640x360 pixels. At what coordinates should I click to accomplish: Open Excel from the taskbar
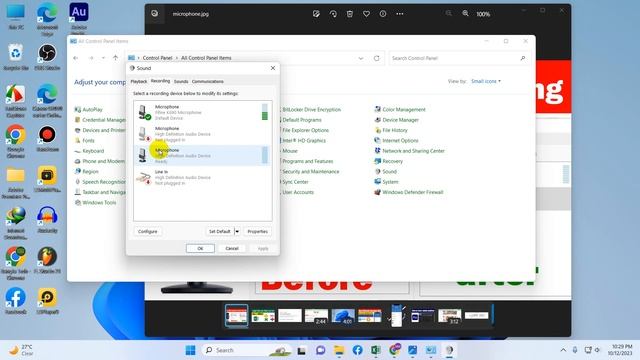(376, 350)
